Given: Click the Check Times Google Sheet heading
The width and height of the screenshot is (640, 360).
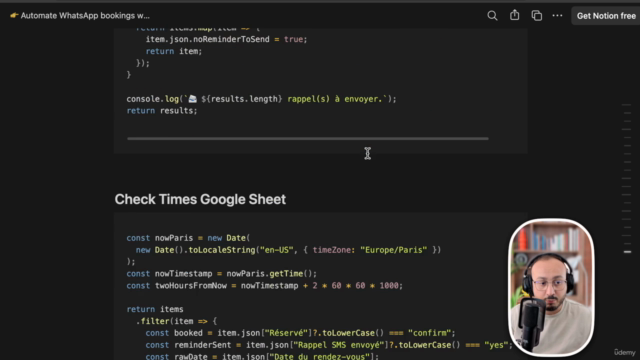Looking at the screenshot, I should (200, 199).
